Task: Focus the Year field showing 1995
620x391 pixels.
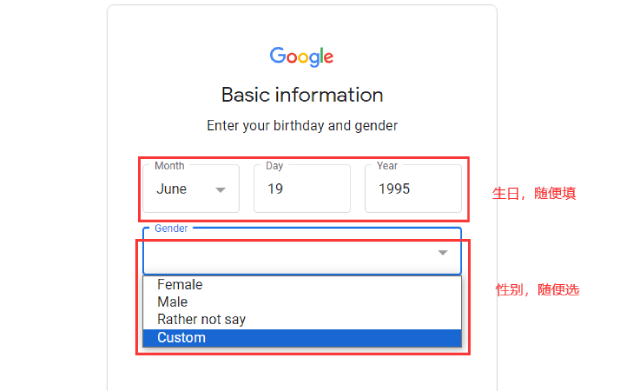Action: 413,189
